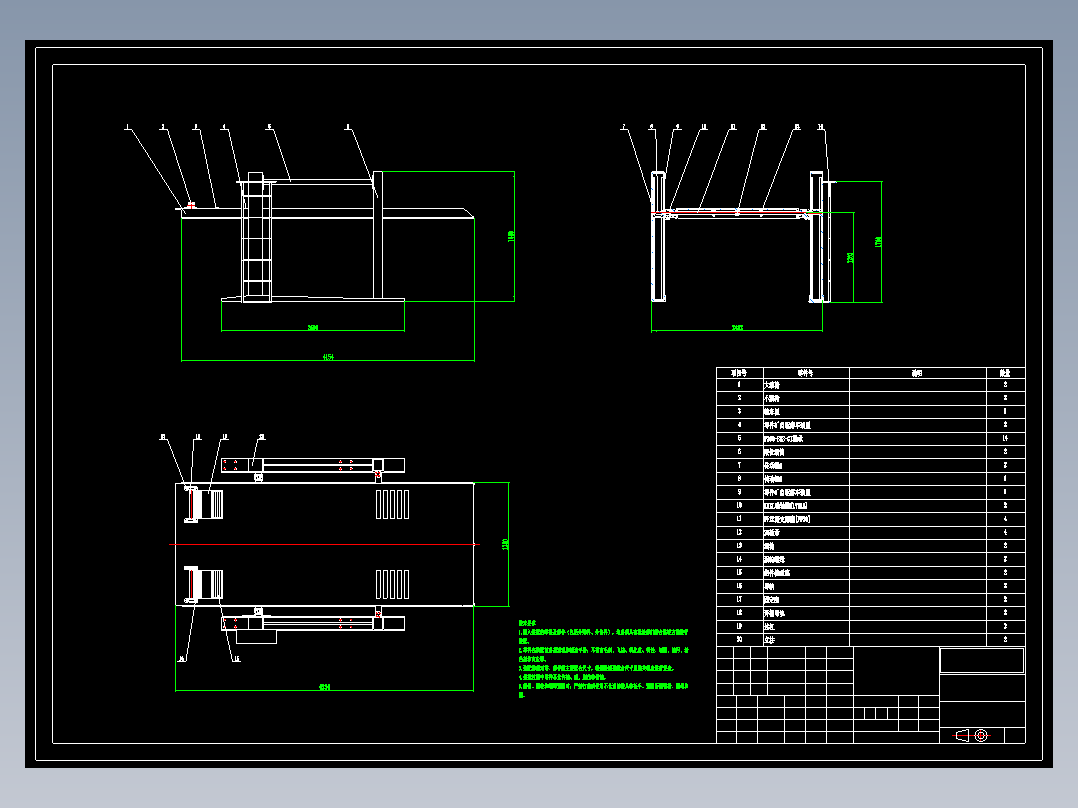Screen dimensions: 1078x808
Task: Select callout number 1 above the side elevation
Action: [126, 127]
